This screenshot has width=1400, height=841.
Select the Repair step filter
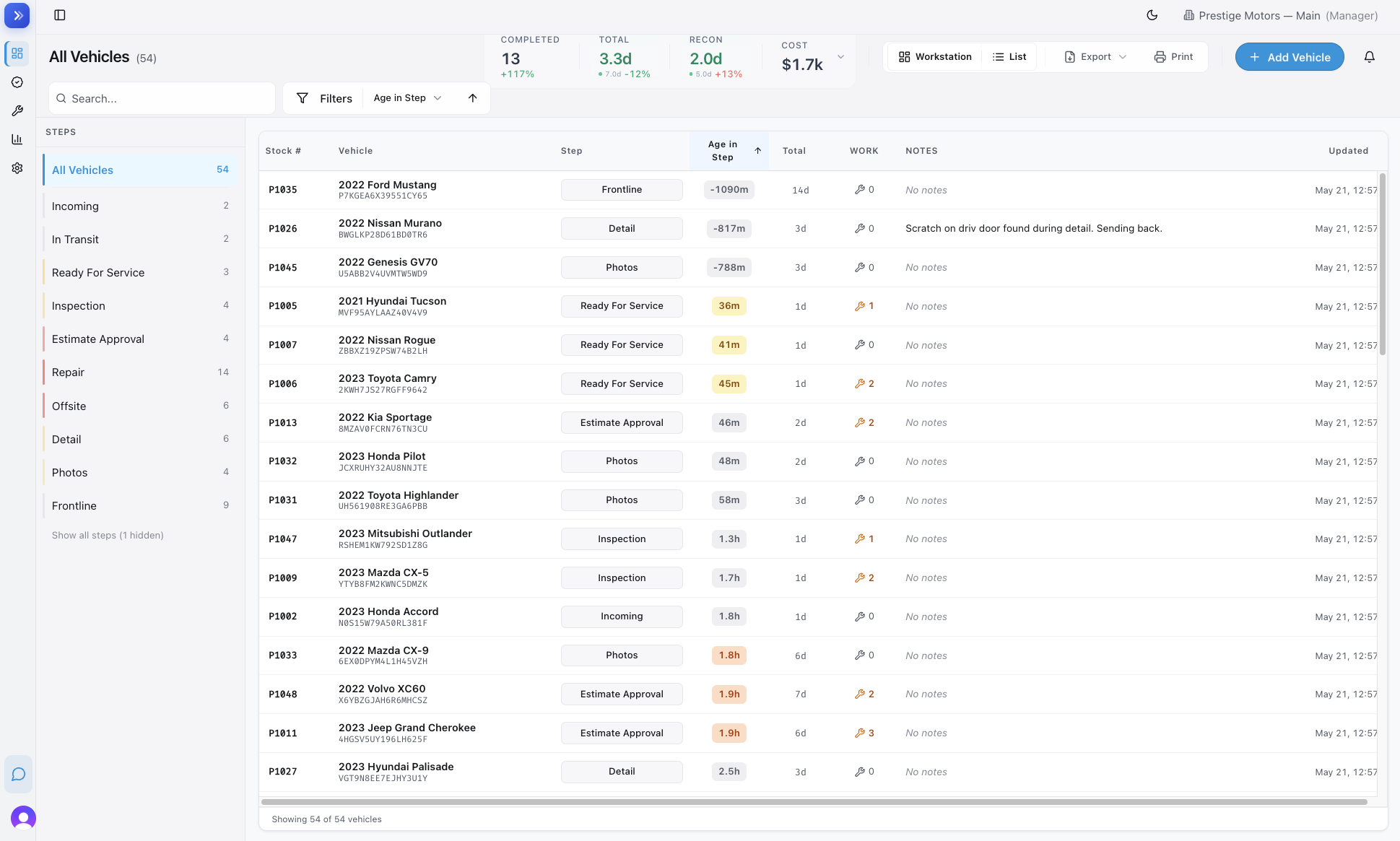(x=140, y=372)
